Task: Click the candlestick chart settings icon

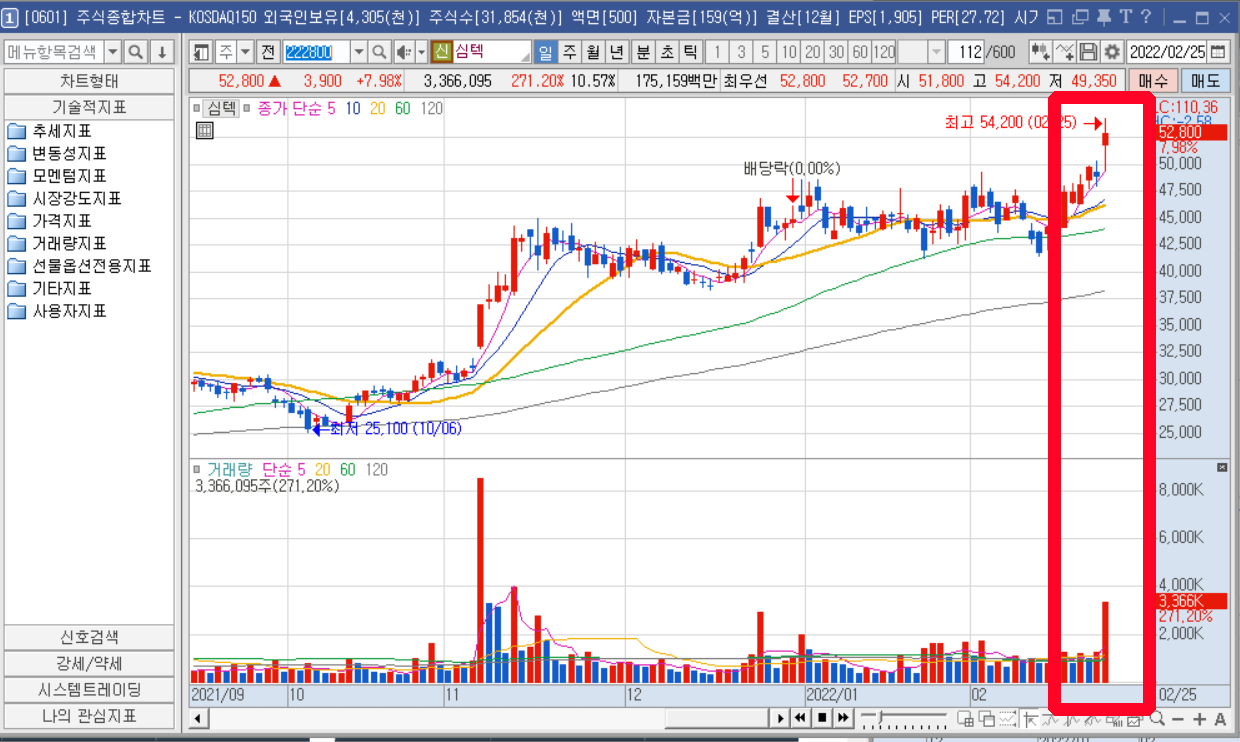Action: coord(1041,52)
